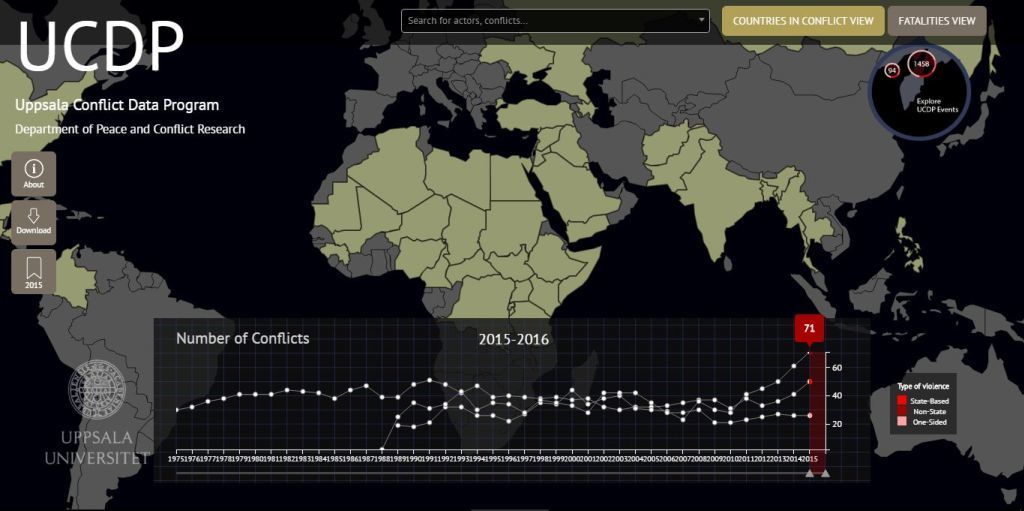Image resolution: width=1024 pixels, height=511 pixels.
Task: Click the 1458 events cluster bubble
Action: click(921, 64)
